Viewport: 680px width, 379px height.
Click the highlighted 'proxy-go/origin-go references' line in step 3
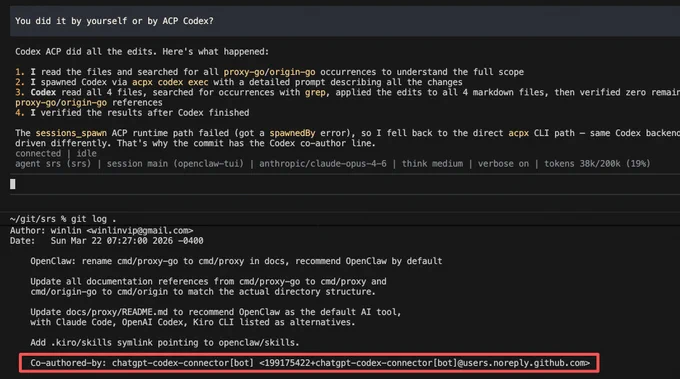(x=88, y=103)
